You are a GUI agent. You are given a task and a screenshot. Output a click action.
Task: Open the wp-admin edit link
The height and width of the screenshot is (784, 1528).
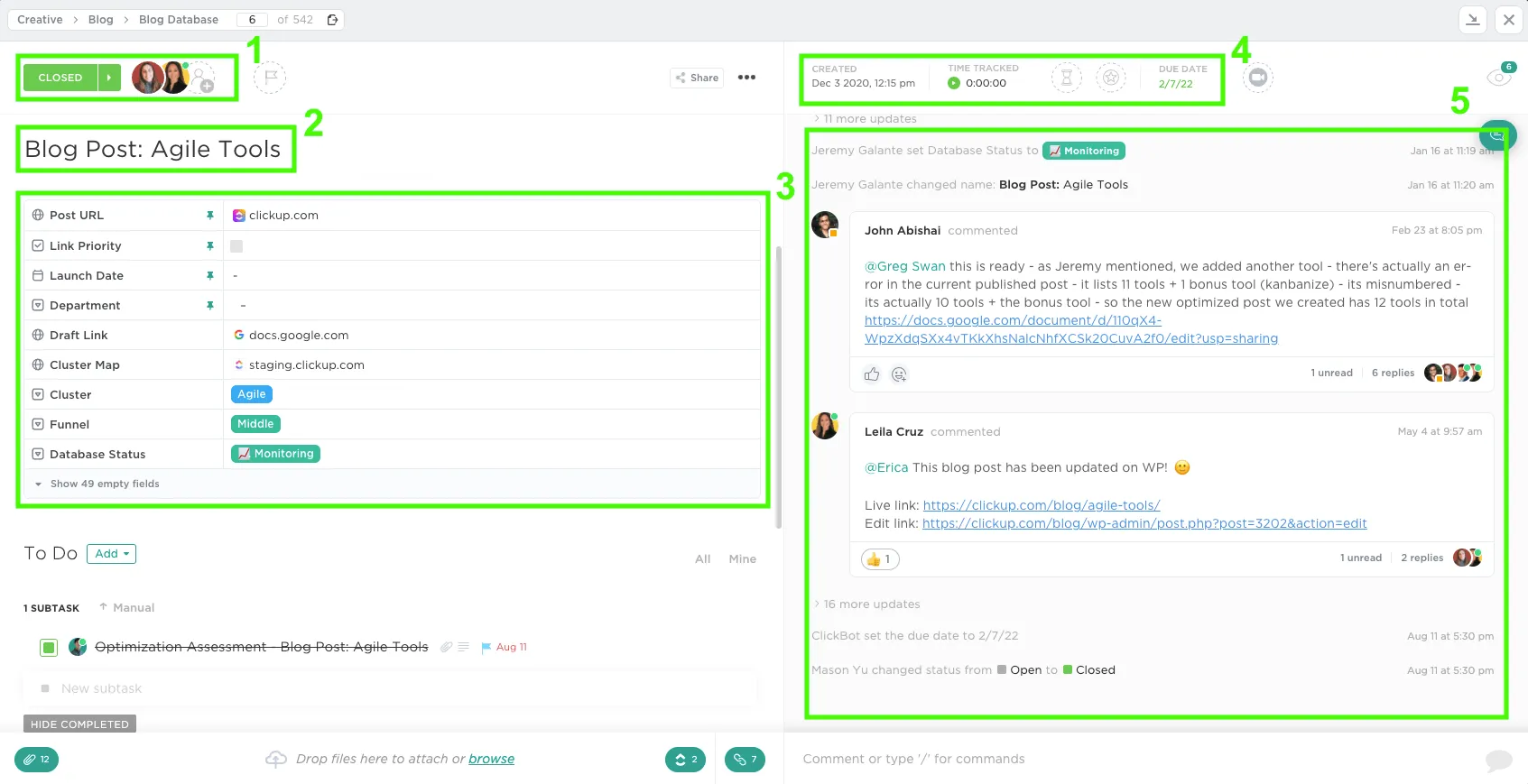pos(1144,524)
